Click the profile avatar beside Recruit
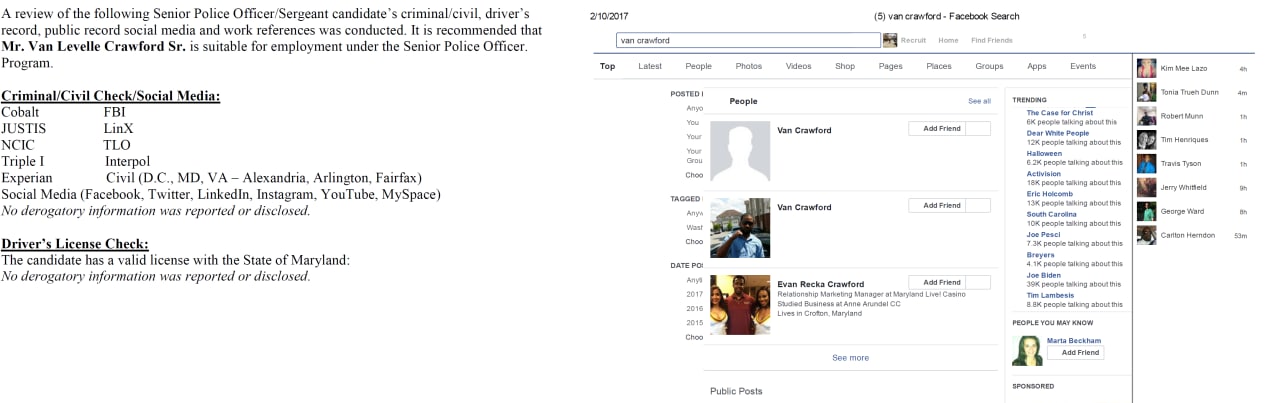 [x=889, y=40]
